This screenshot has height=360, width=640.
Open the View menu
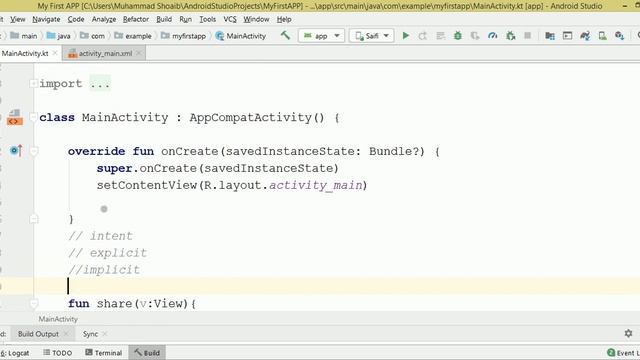click(x=18, y=19)
